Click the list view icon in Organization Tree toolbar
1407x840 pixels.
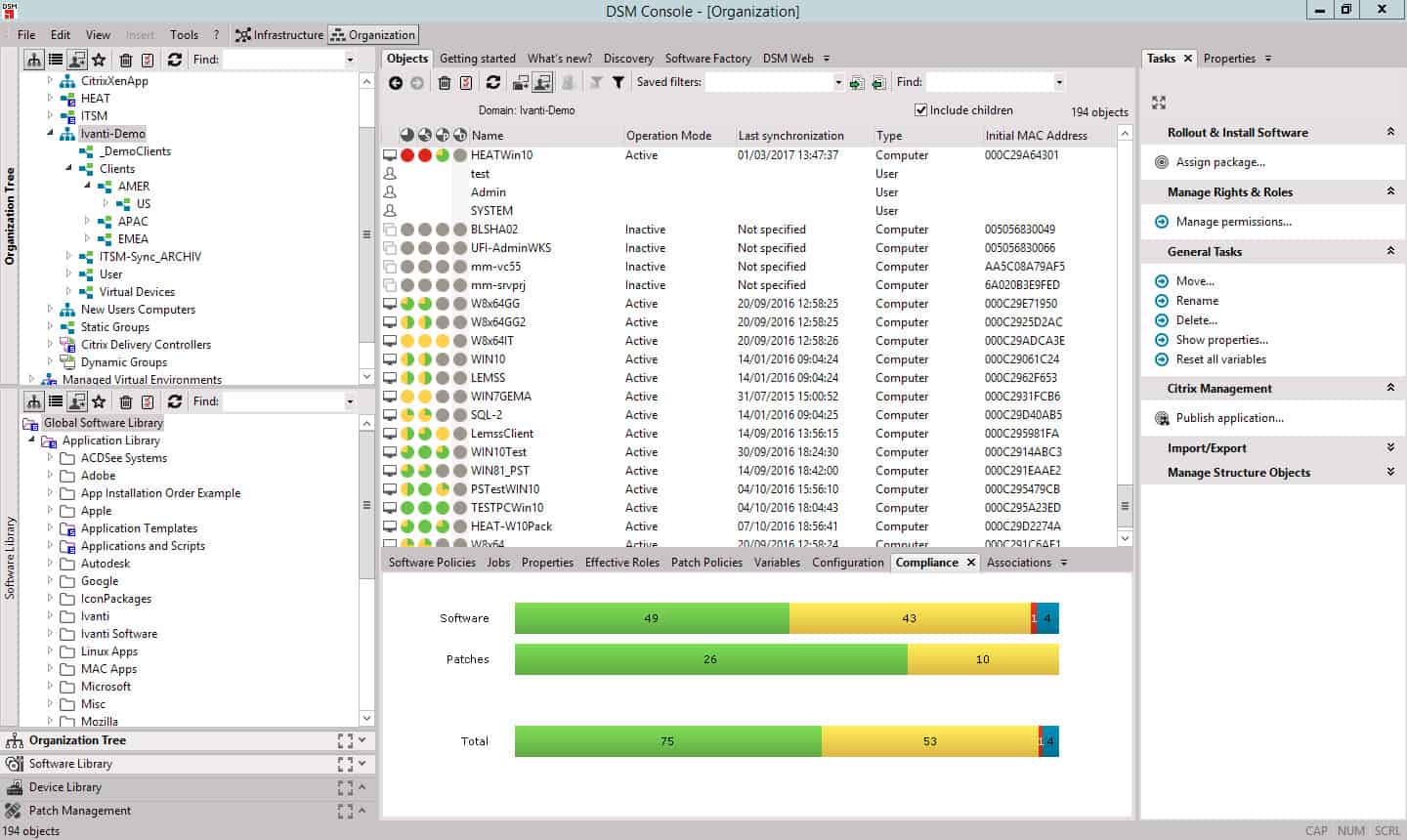(x=56, y=60)
